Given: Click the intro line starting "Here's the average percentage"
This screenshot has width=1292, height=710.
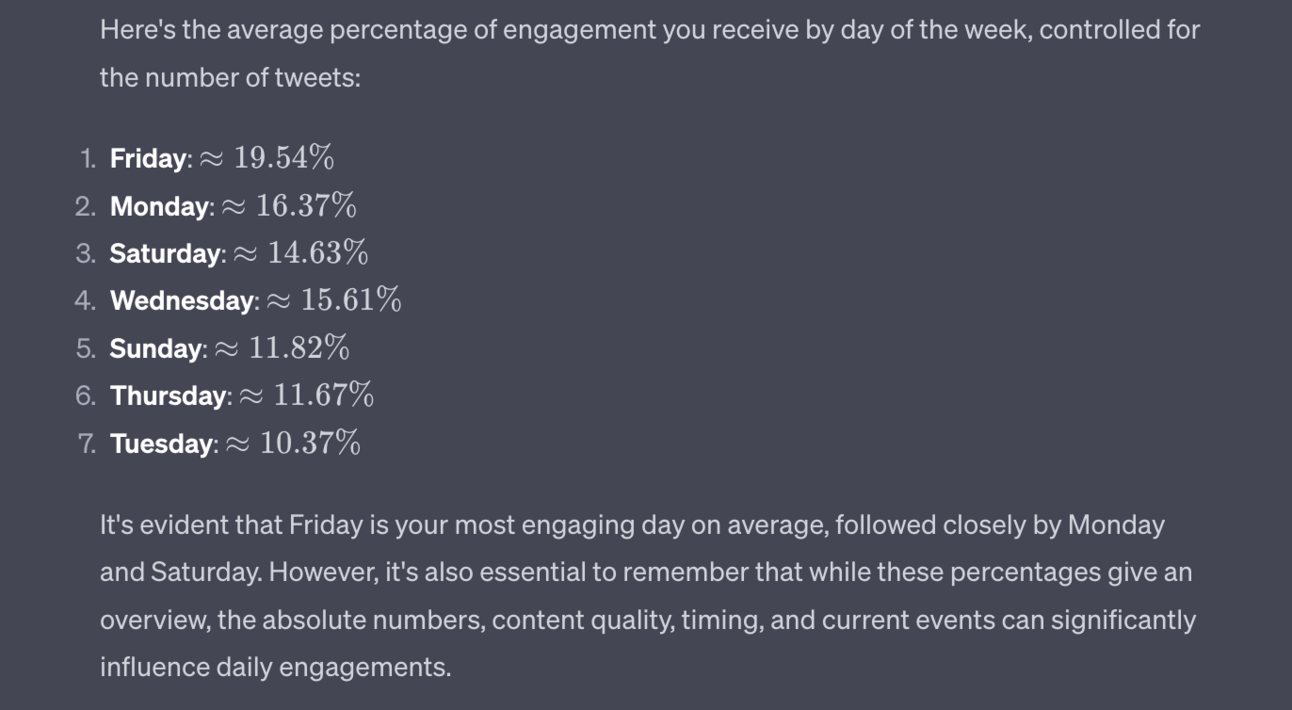Looking at the screenshot, I should pos(649,30).
